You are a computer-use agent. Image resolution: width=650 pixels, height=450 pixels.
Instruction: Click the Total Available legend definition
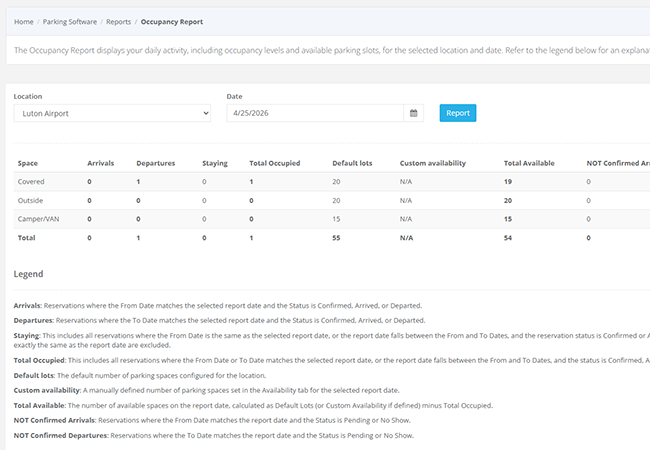pyautogui.click(x=253, y=405)
